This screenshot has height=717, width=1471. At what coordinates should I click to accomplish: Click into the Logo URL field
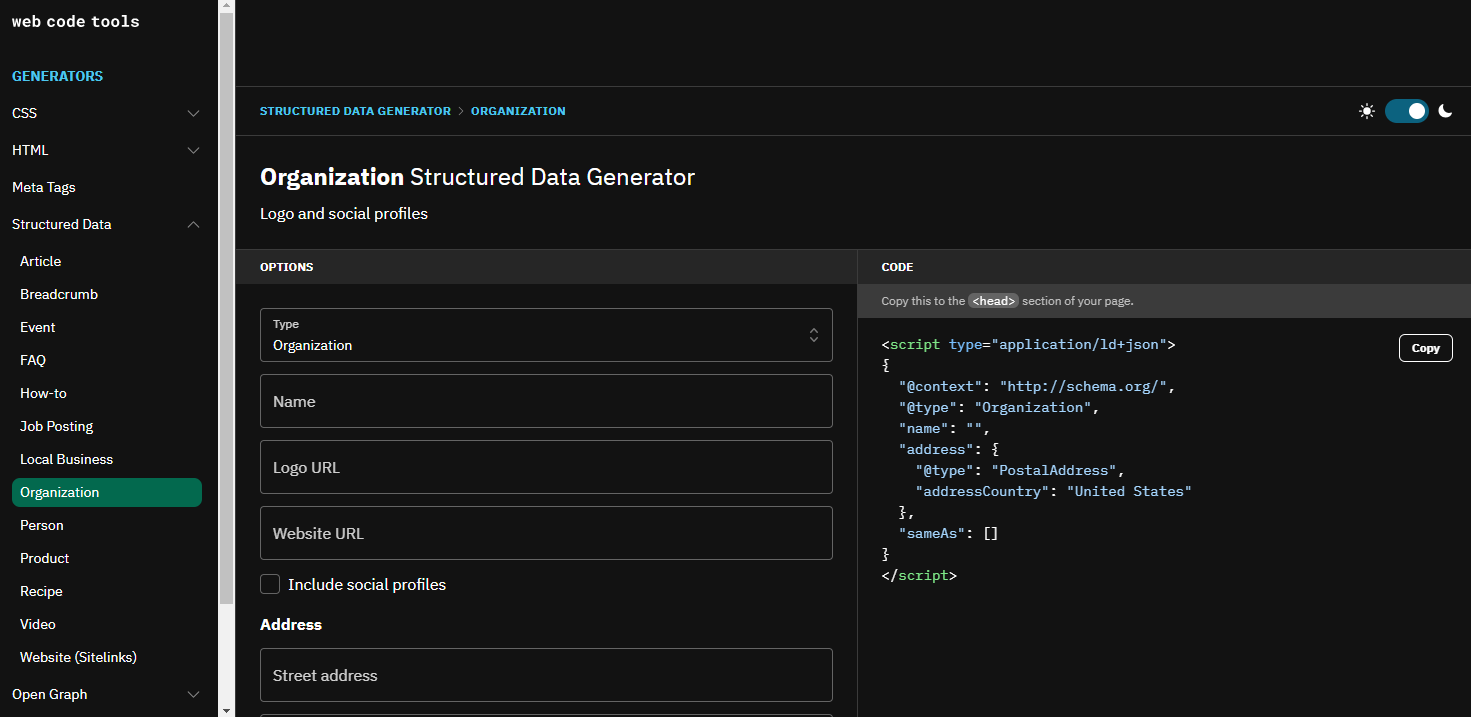546,467
